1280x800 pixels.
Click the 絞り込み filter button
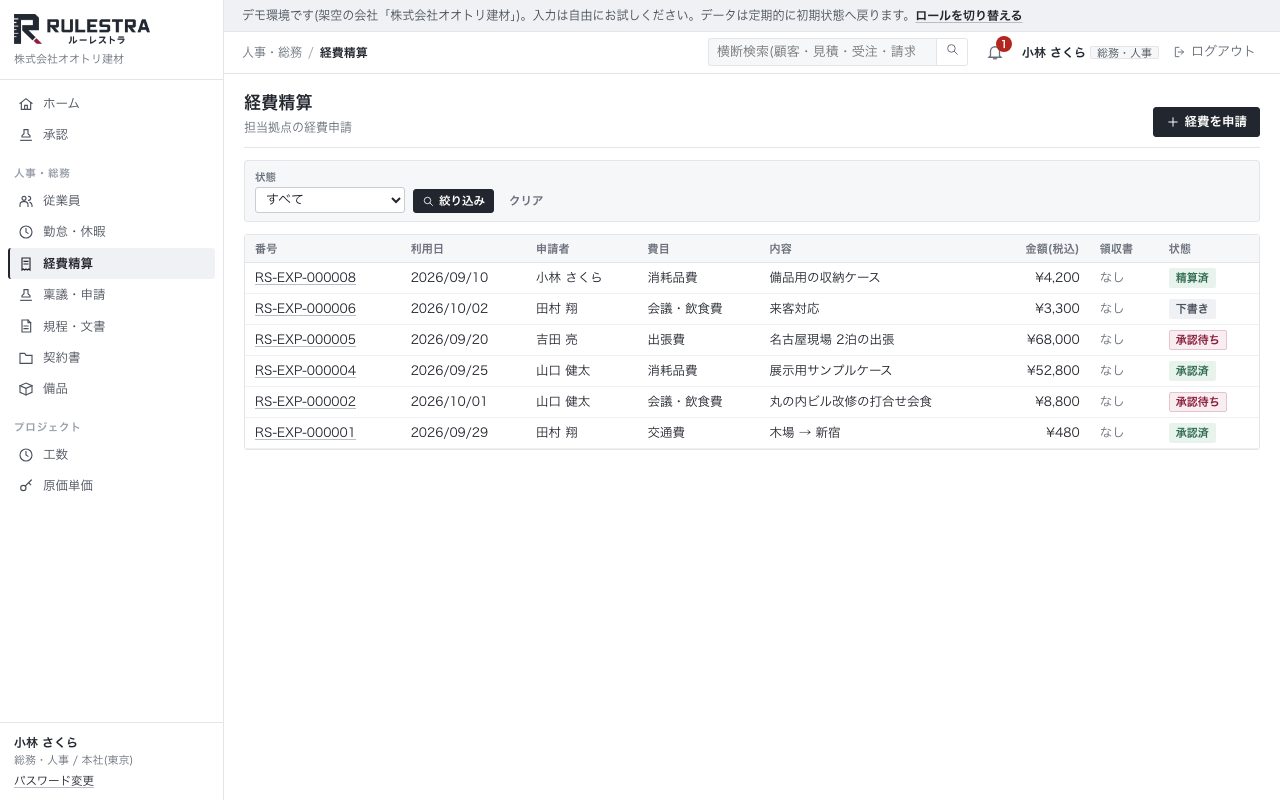click(453, 201)
